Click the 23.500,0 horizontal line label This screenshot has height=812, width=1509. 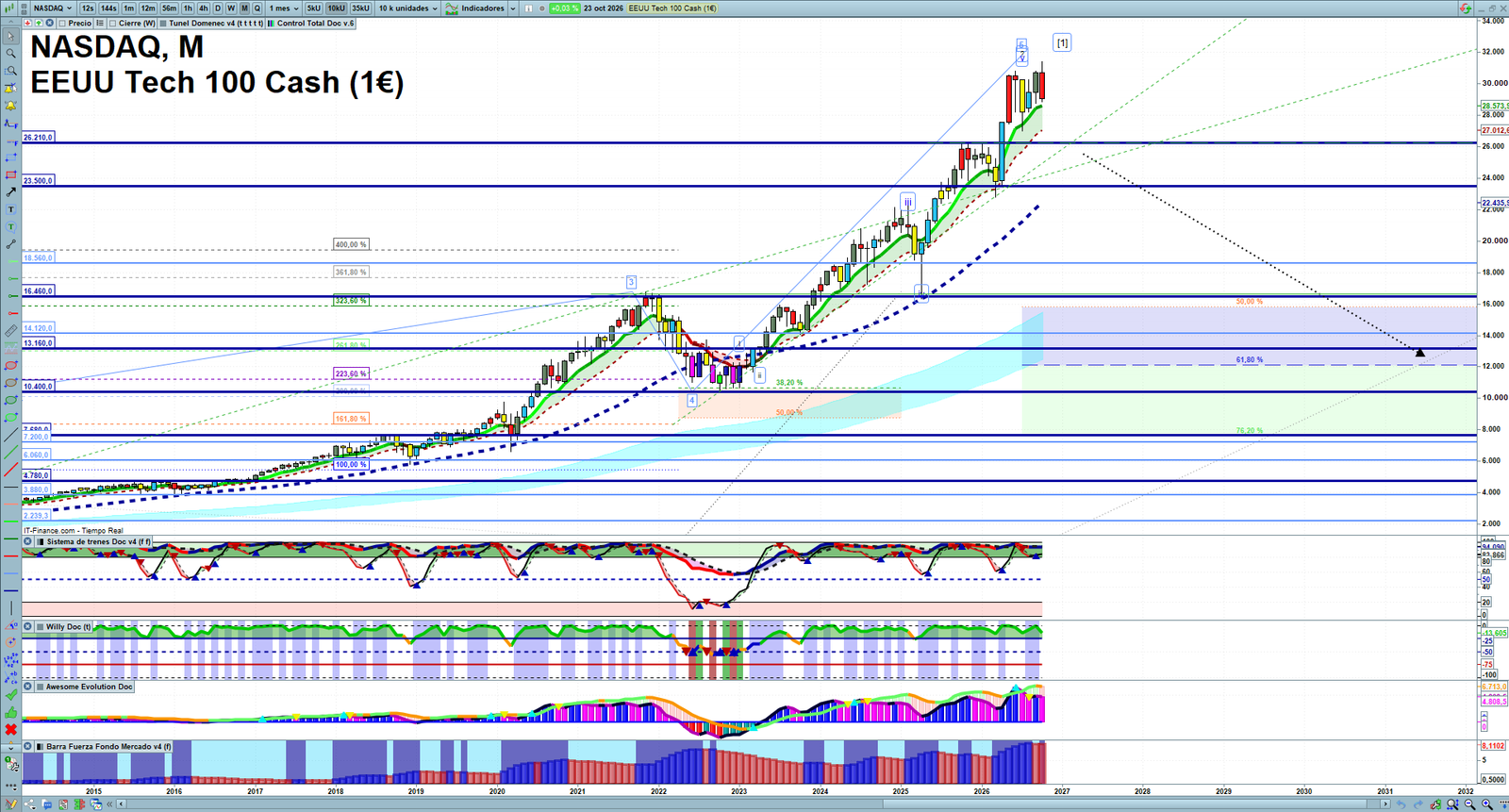(x=38, y=180)
